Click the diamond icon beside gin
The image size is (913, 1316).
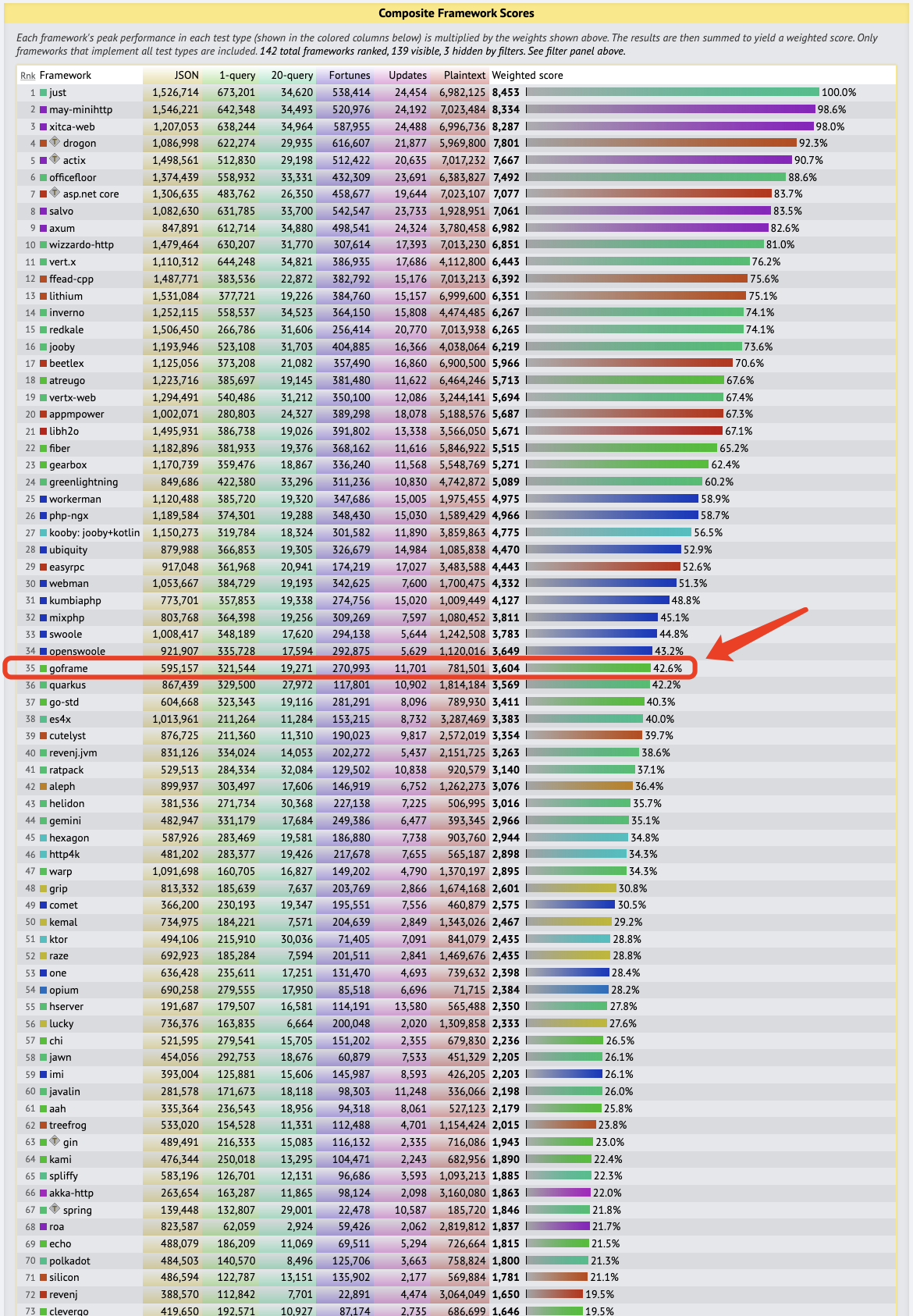pyautogui.click(x=55, y=1141)
